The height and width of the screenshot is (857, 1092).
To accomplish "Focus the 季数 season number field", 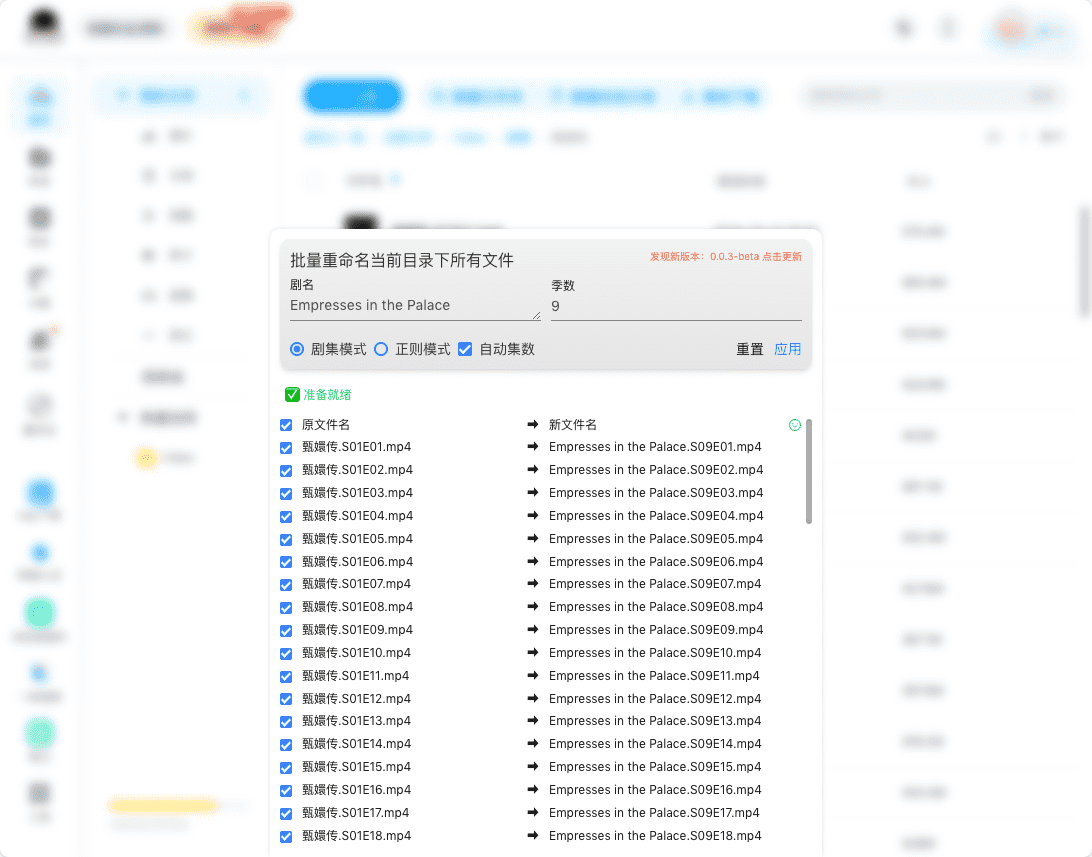I will tap(676, 306).
